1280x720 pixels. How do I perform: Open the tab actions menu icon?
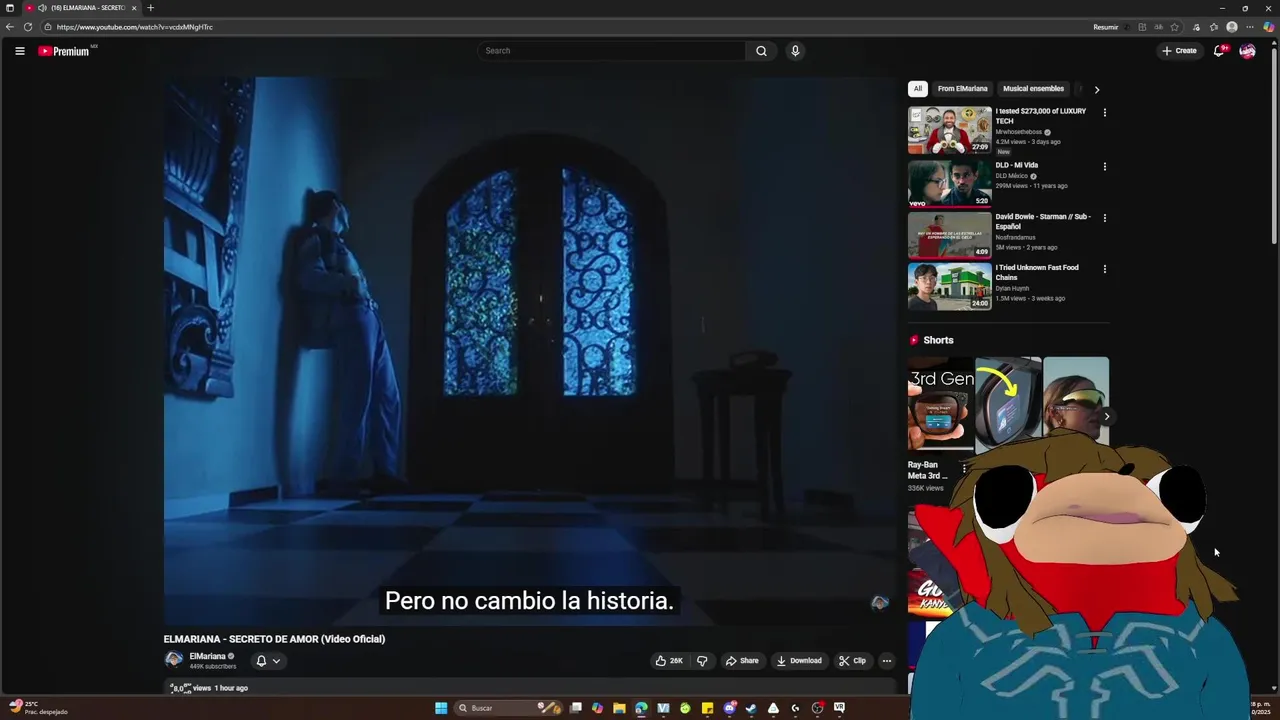(x=10, y=8)
